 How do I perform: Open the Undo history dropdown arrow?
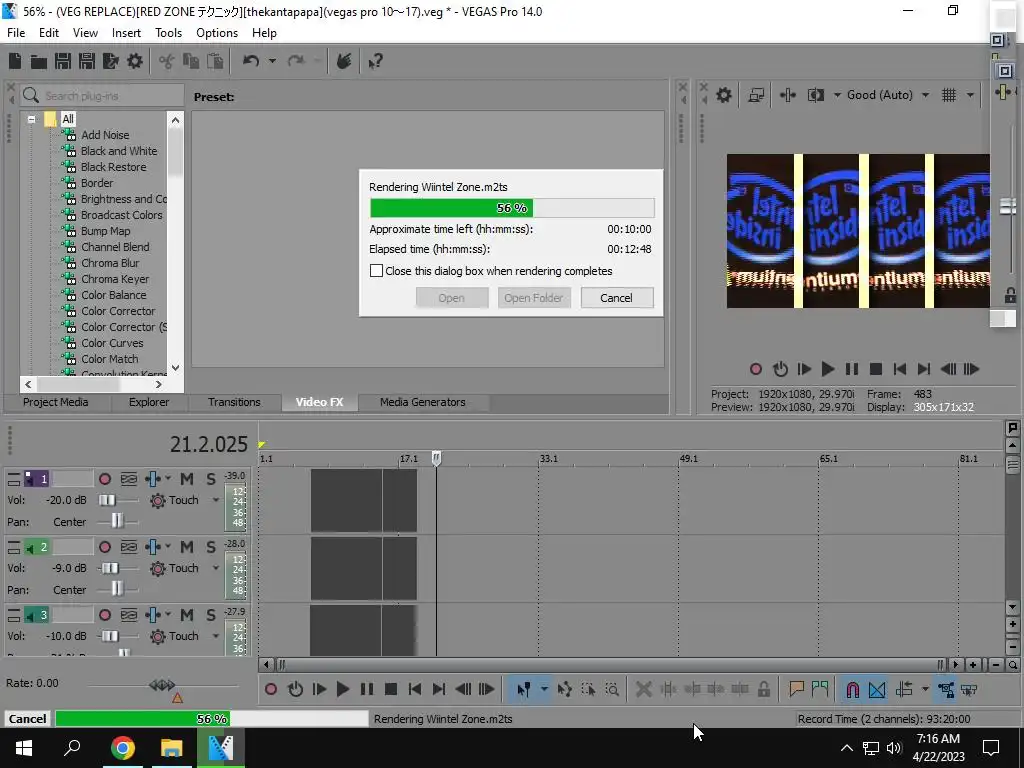(272, 61)
